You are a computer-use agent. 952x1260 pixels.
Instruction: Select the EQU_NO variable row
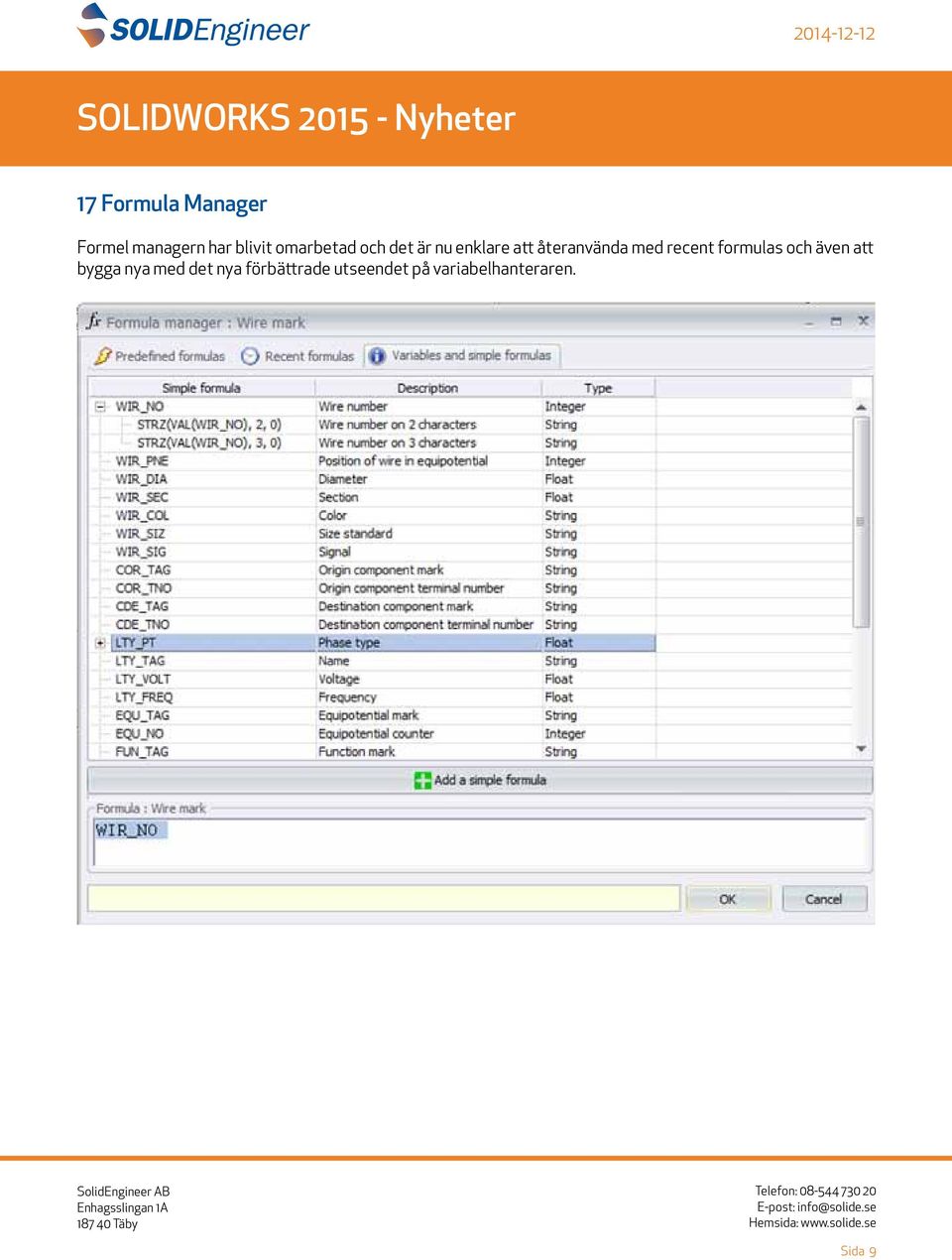[x=373, y=734]
